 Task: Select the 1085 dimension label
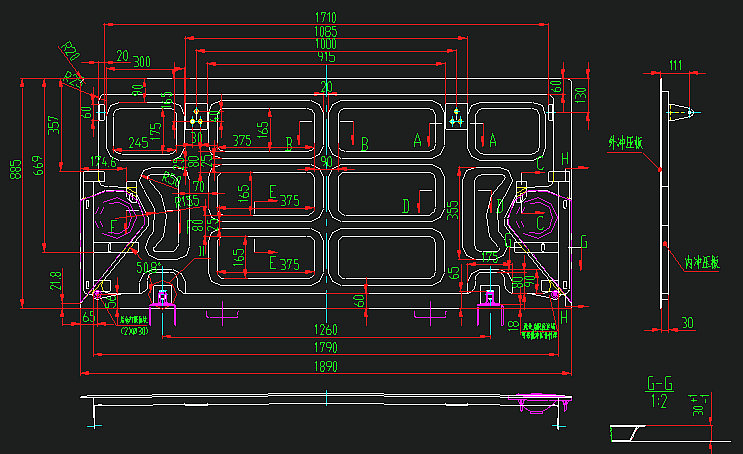(x=325, y=32)
